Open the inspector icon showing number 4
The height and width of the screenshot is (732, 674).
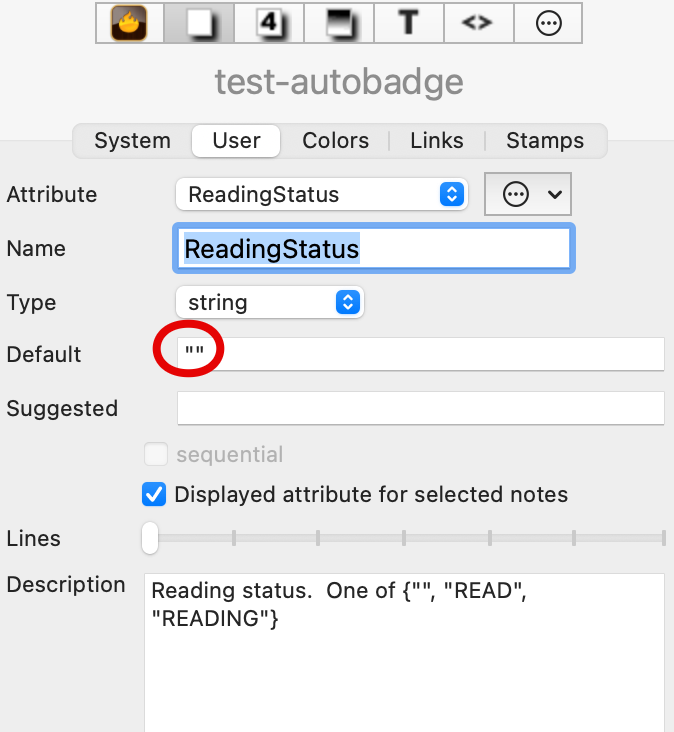pos(269,23)
